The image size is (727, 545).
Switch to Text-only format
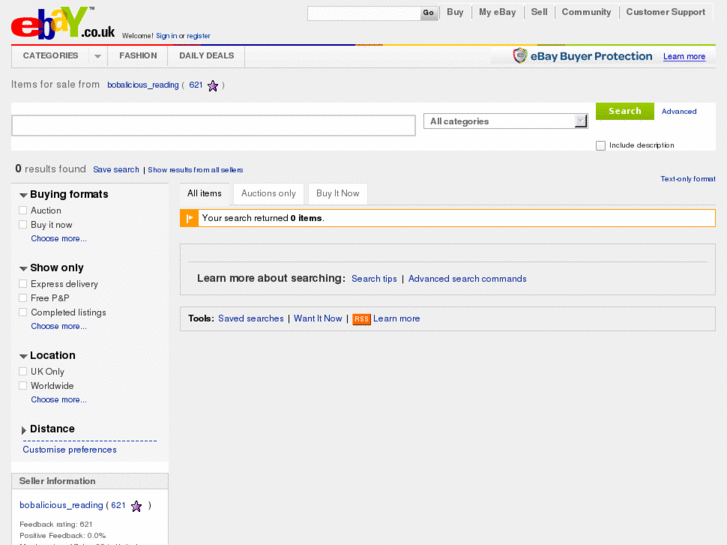(688, 179)
